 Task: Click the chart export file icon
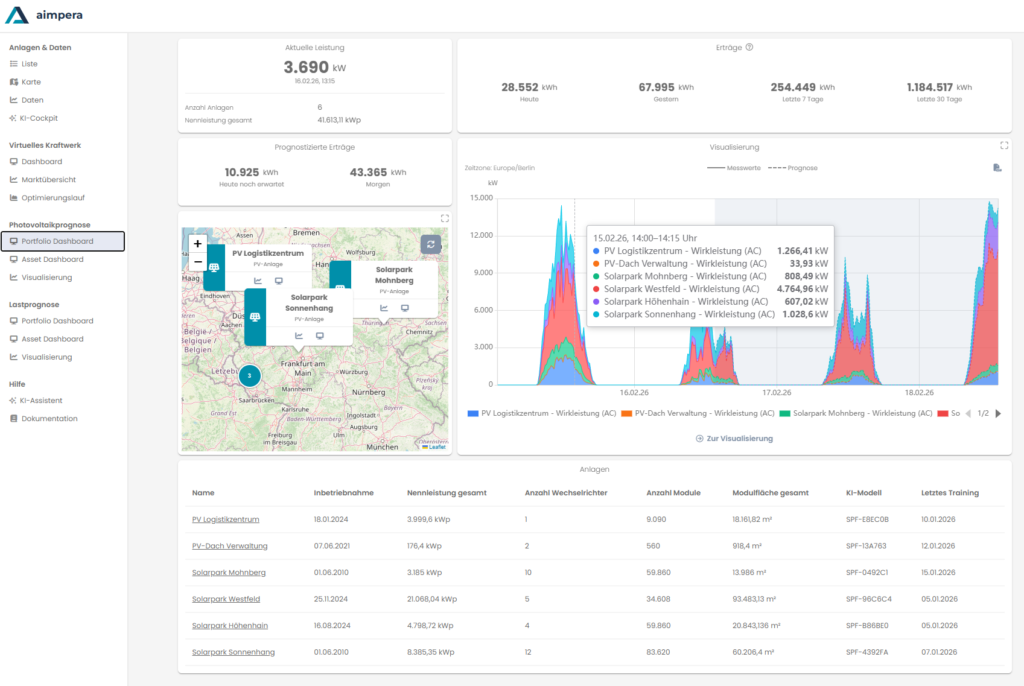point(997,168)
